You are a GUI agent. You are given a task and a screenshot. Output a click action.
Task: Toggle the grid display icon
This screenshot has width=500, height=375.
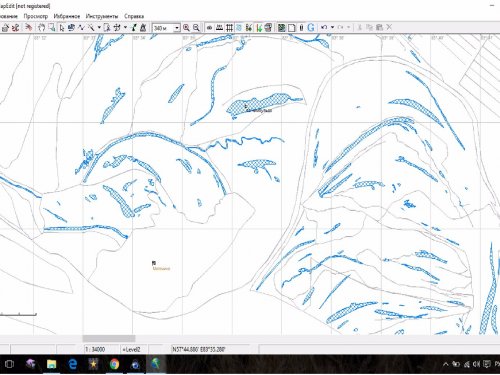pyautogui.click(x=229, y=28)
